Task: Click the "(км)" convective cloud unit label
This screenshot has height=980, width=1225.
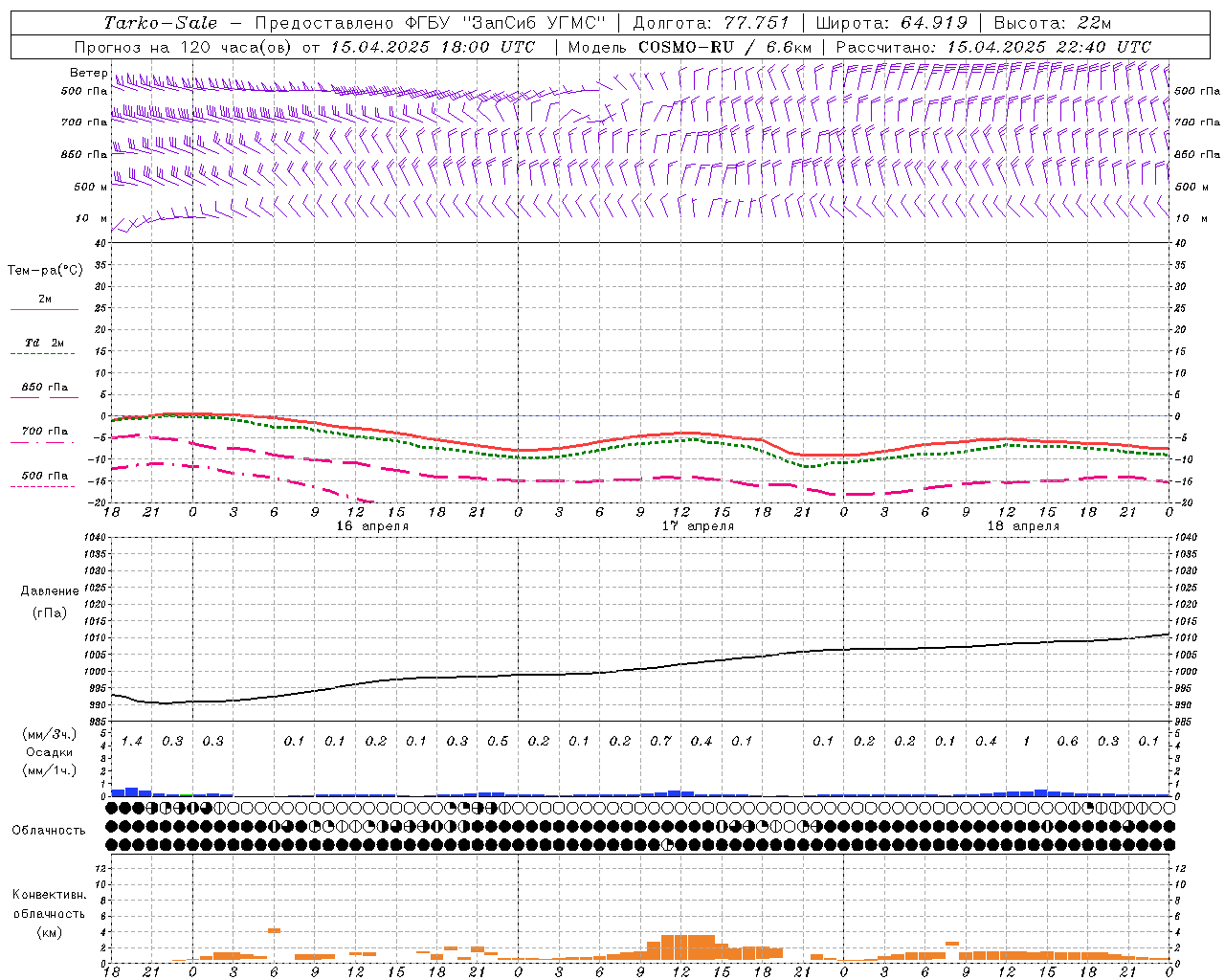Action: tap(49, 932)
